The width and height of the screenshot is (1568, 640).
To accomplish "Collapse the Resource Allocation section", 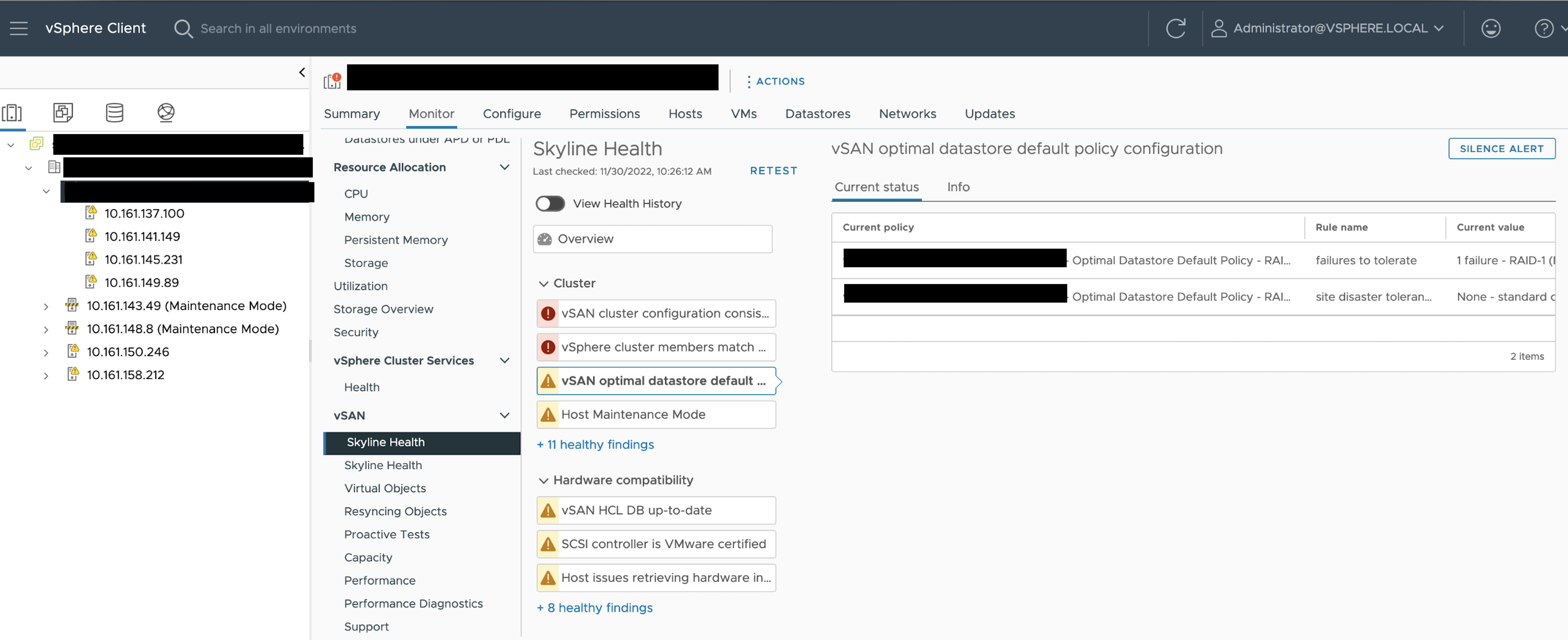I will coord(504,167).
